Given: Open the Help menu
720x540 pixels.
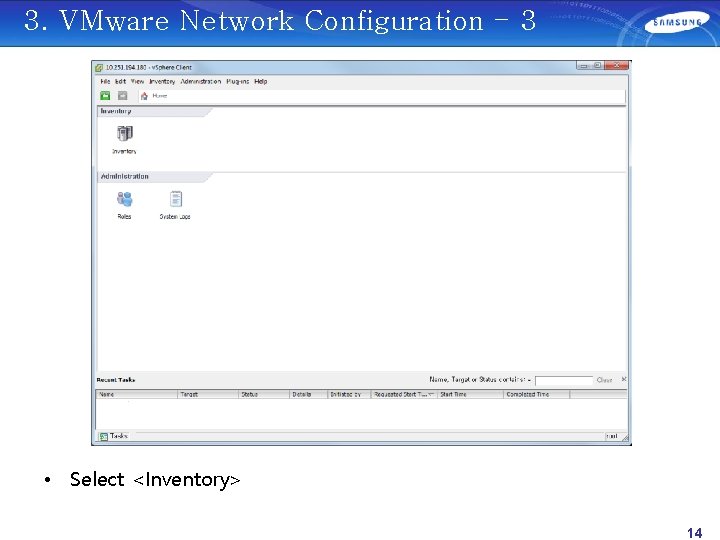Looking at the screenshot, I should (x=260, y=81).
